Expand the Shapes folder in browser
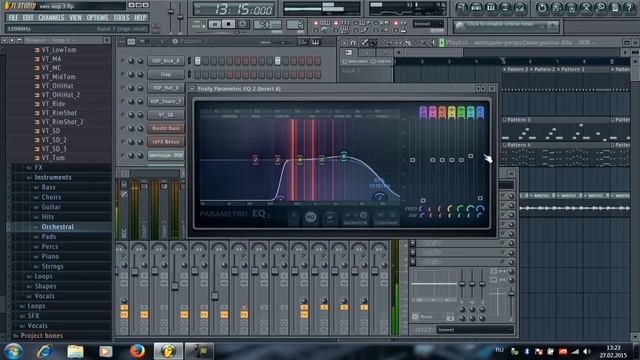This screenshot has height=360, width=640. [x=45, y=286]
